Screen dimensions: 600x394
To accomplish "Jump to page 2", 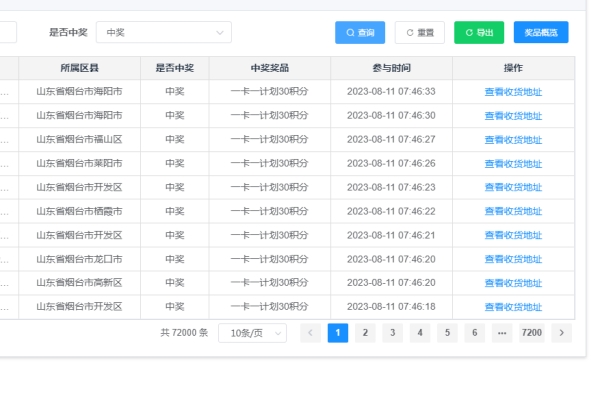I will pyautogui.click(x=365, y=333).
